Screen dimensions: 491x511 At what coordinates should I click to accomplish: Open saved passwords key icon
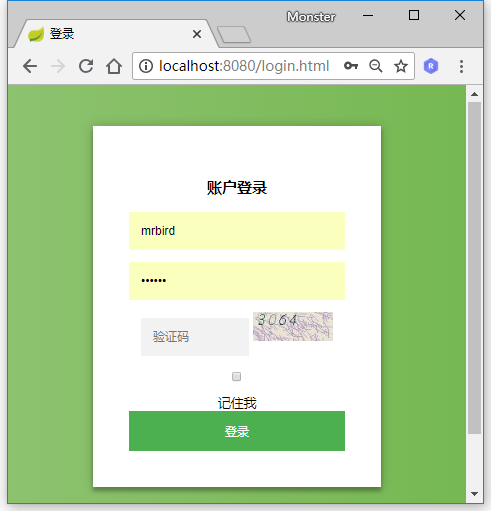click(351, 66)
